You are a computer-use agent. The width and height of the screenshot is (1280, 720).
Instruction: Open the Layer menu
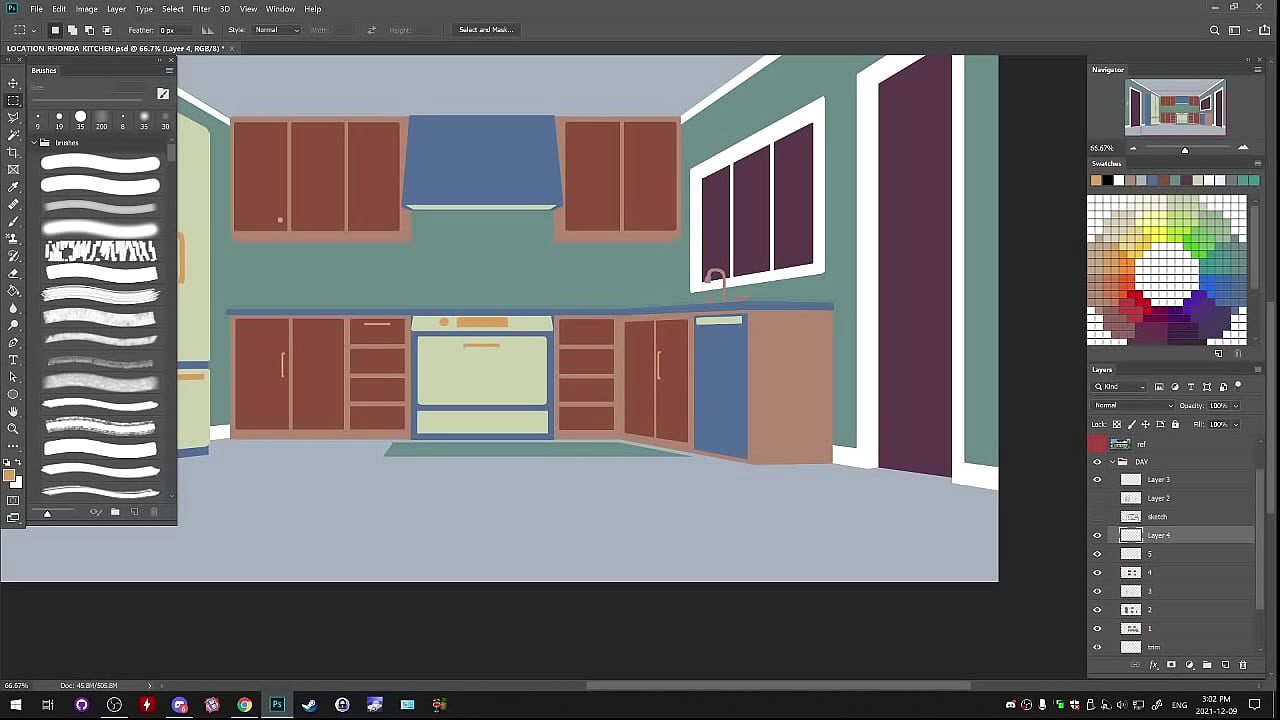click(x=116, y=9)
